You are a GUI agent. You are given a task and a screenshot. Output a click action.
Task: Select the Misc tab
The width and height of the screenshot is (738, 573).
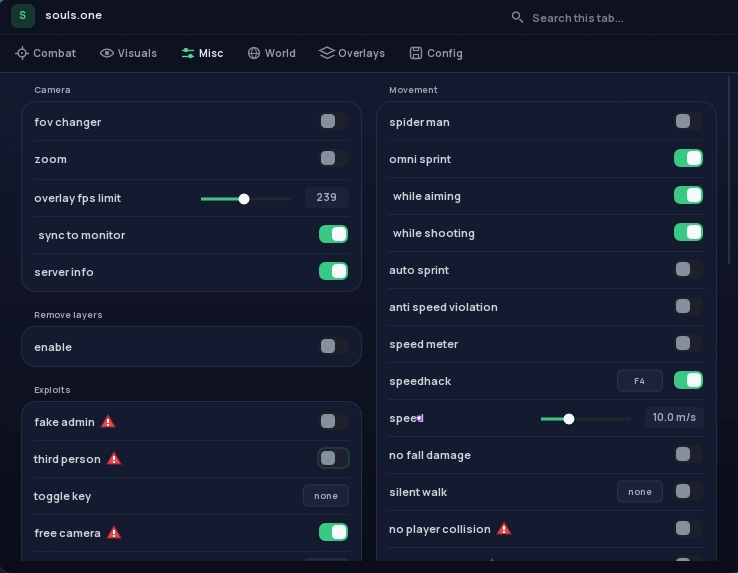click(202, 53)
